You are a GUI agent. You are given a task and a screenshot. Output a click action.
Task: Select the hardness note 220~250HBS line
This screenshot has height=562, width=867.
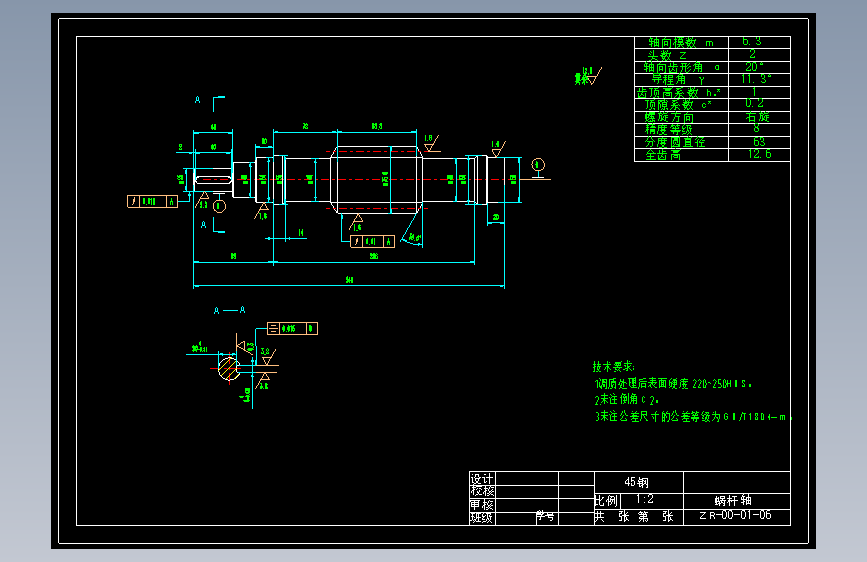pos(673,383)
